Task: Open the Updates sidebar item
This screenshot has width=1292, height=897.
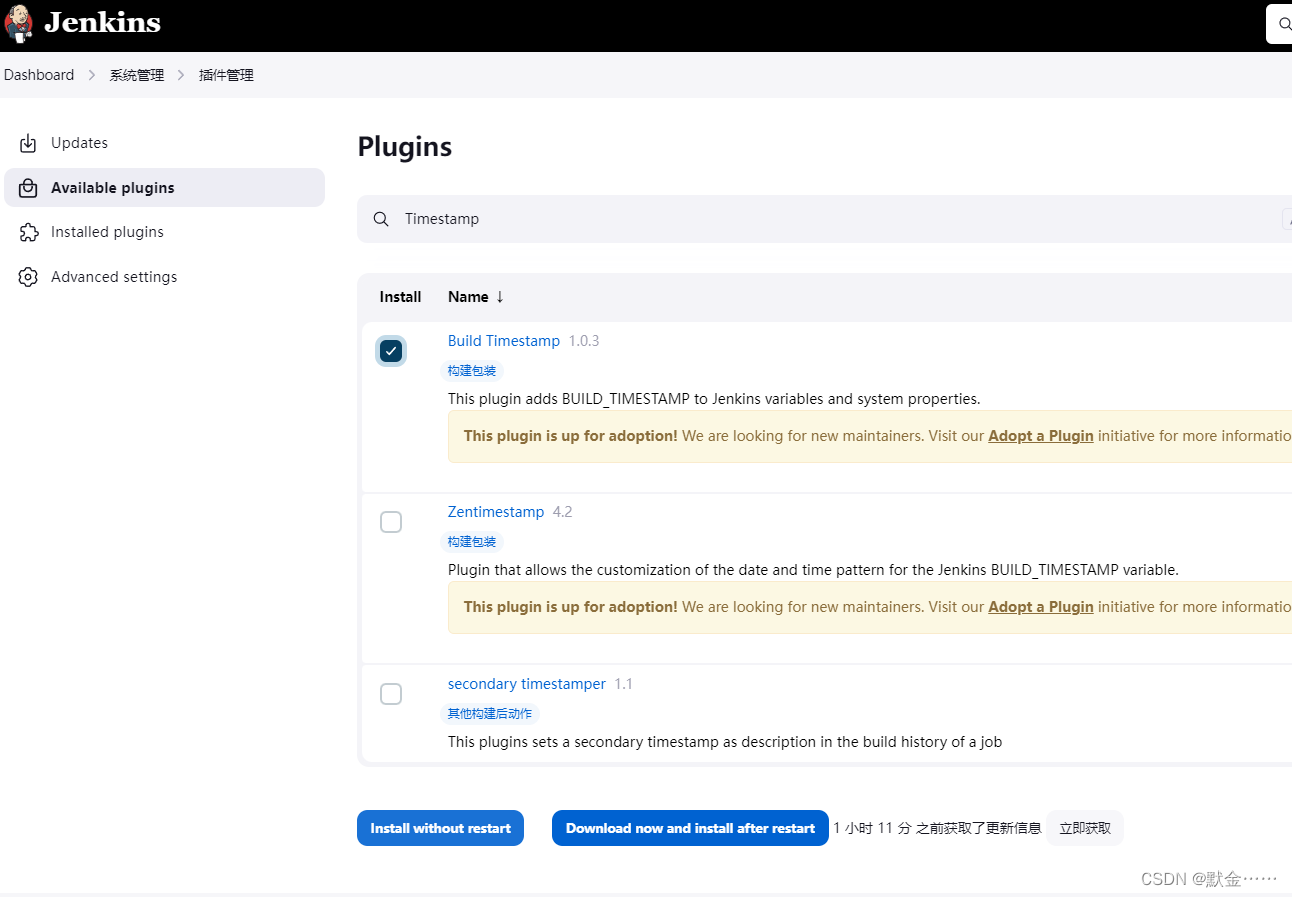Action: click(x=164, y=143)
